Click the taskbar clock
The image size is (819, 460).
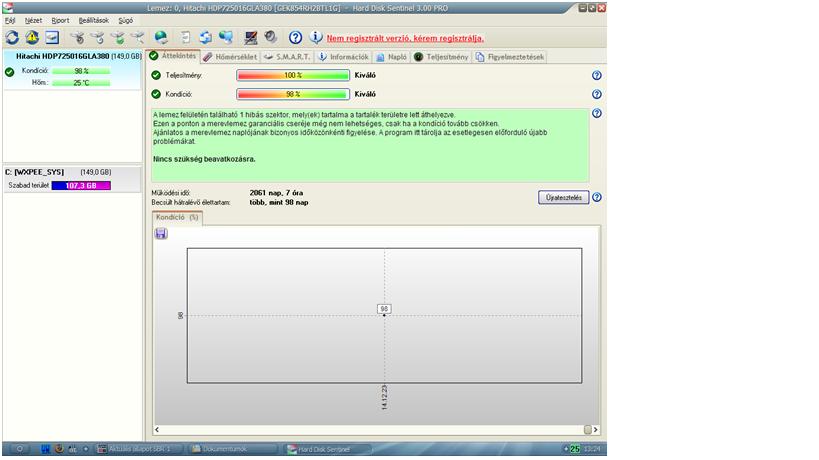592,449
